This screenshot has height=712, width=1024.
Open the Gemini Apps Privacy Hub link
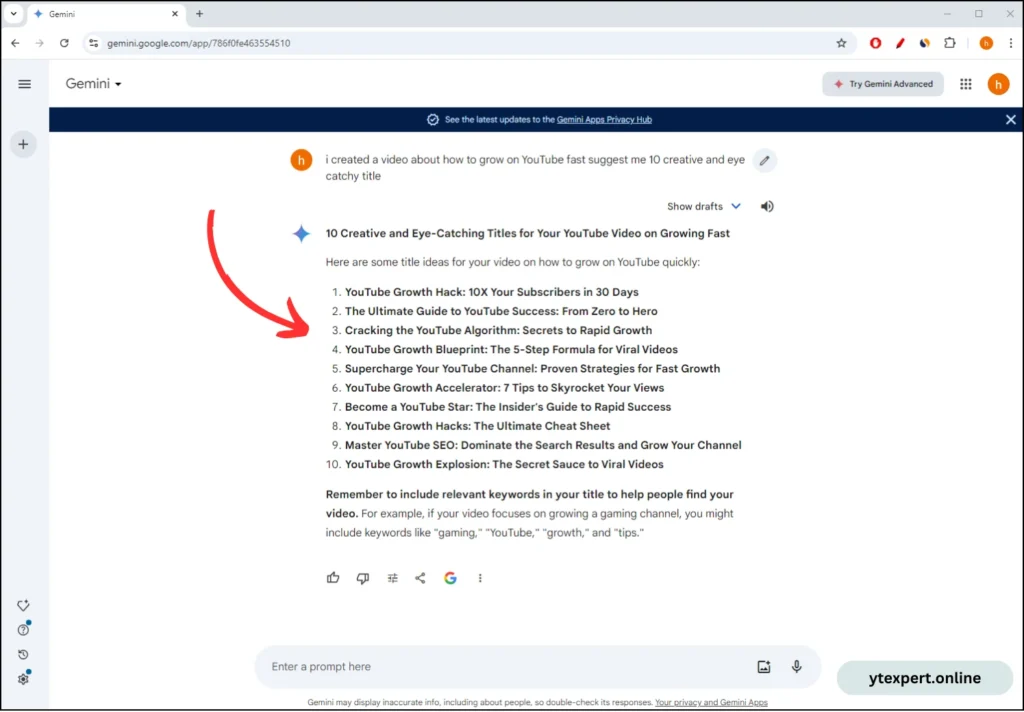pyautogui.click(x=604, y=119)
